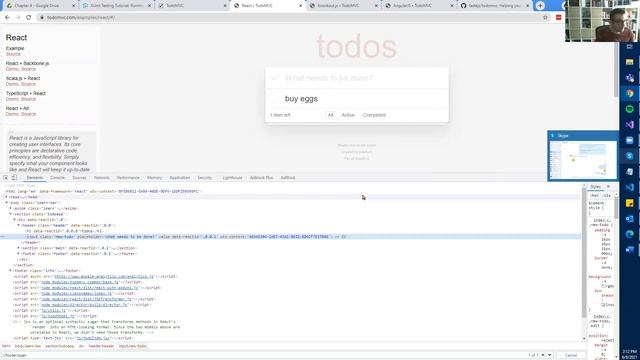Image resolution: width=640 pixels, height=360 pixels.
Task: Collapse the section todoapp node
Action: pyautogui.click(x=11, y=214)
